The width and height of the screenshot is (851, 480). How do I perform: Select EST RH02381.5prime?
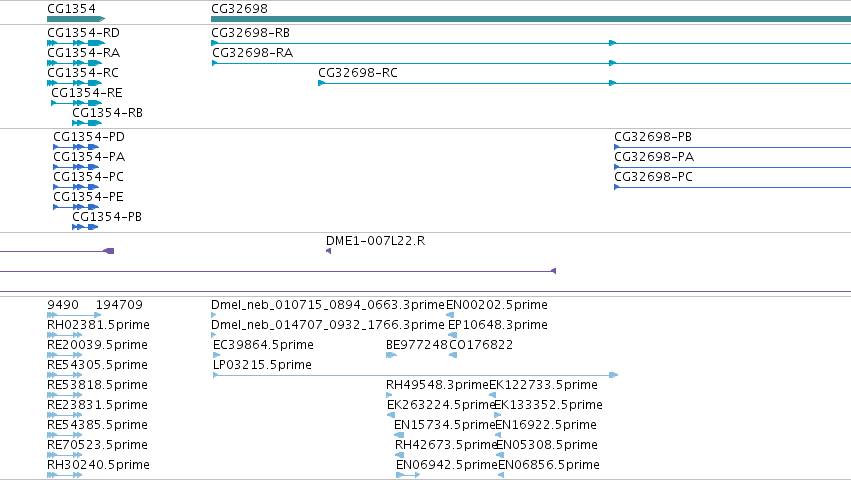pos(98,325)
